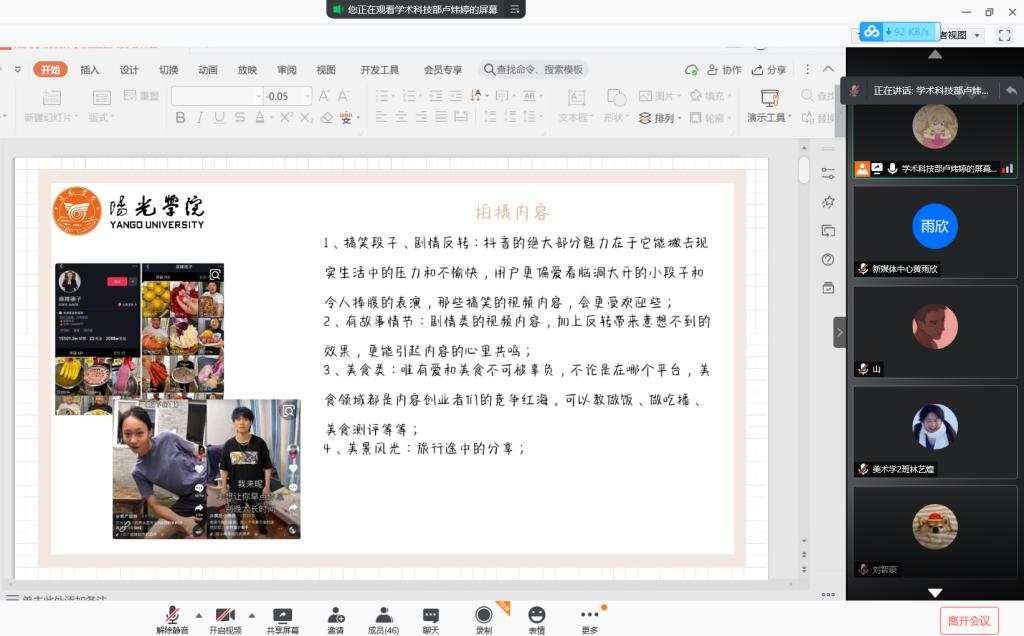
Task: Click the unmute microphone button
Action: (x=172, y=615)
